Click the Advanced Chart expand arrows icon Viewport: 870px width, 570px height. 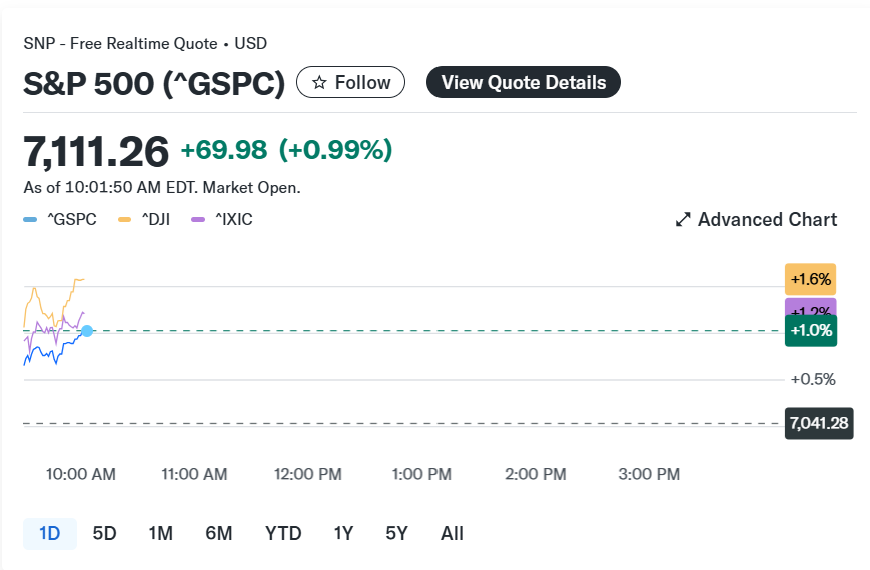tap(683, 220)
